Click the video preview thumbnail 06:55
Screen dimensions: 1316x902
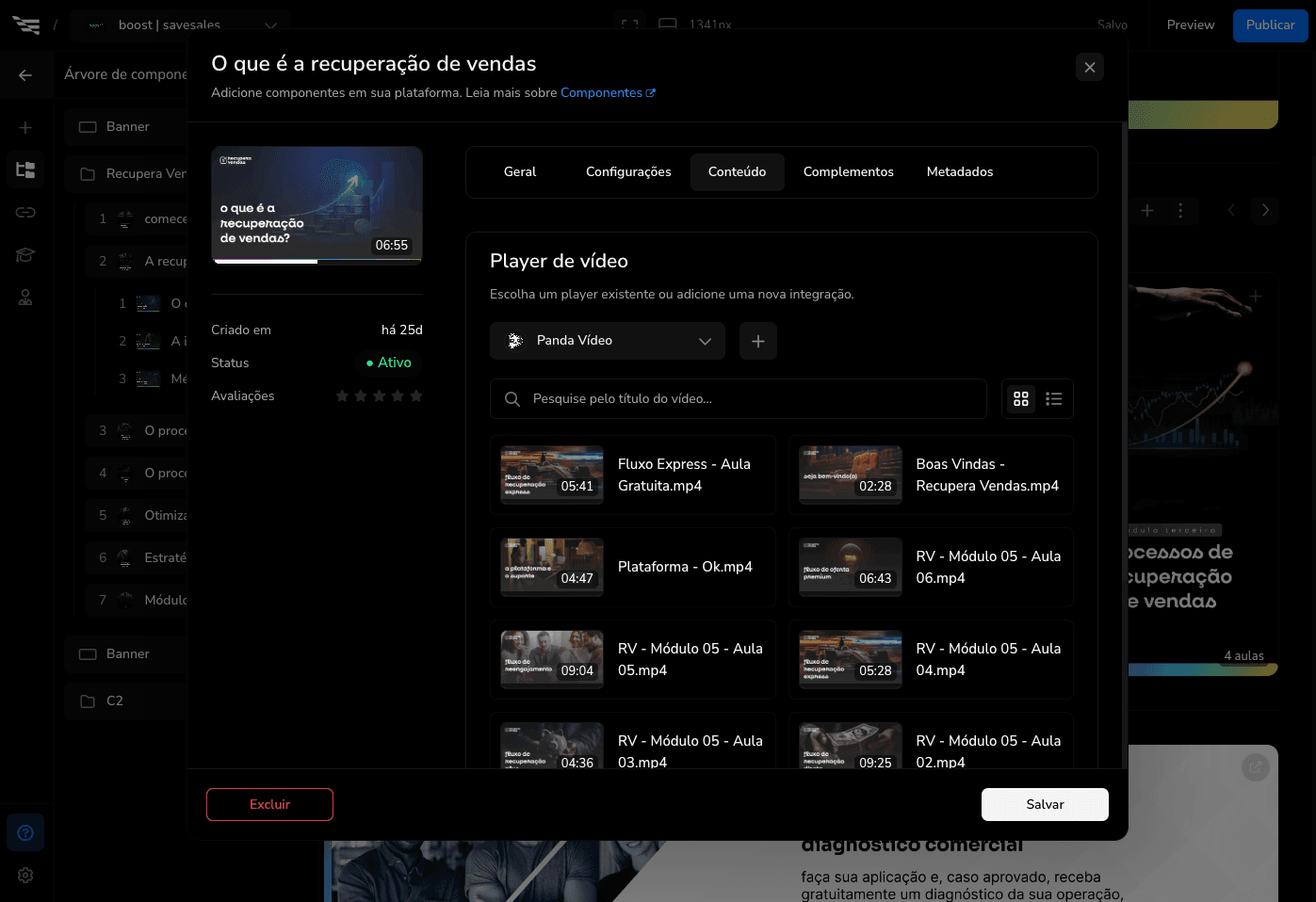tap(317, 204)
